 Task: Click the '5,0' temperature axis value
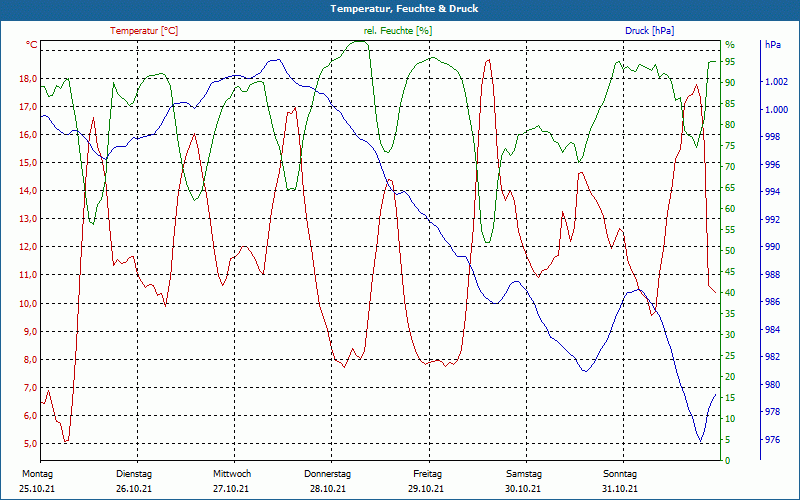(31, 444)
